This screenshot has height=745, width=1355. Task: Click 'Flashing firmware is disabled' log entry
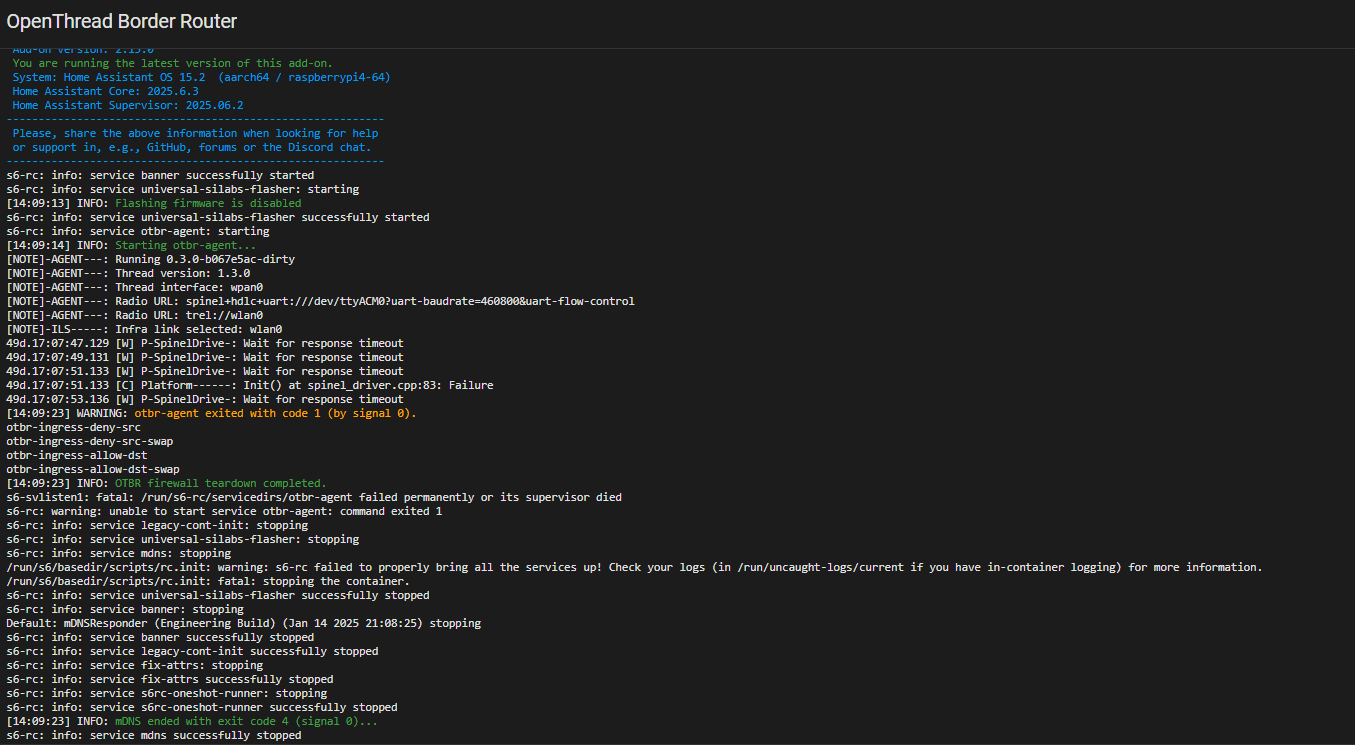153,203
